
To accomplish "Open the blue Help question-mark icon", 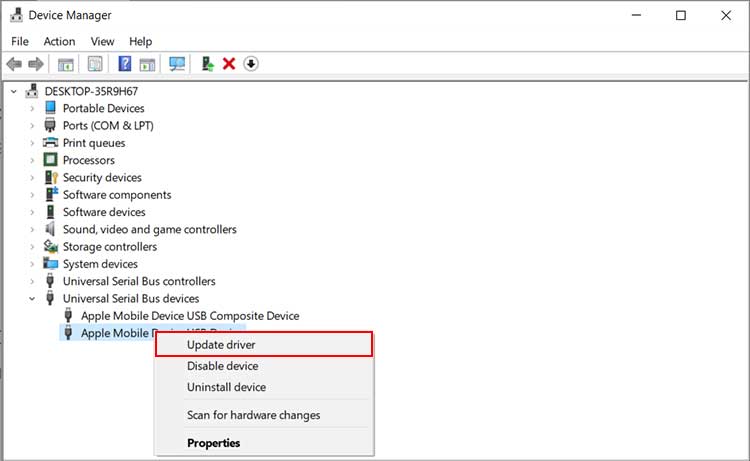I will 125,64.
